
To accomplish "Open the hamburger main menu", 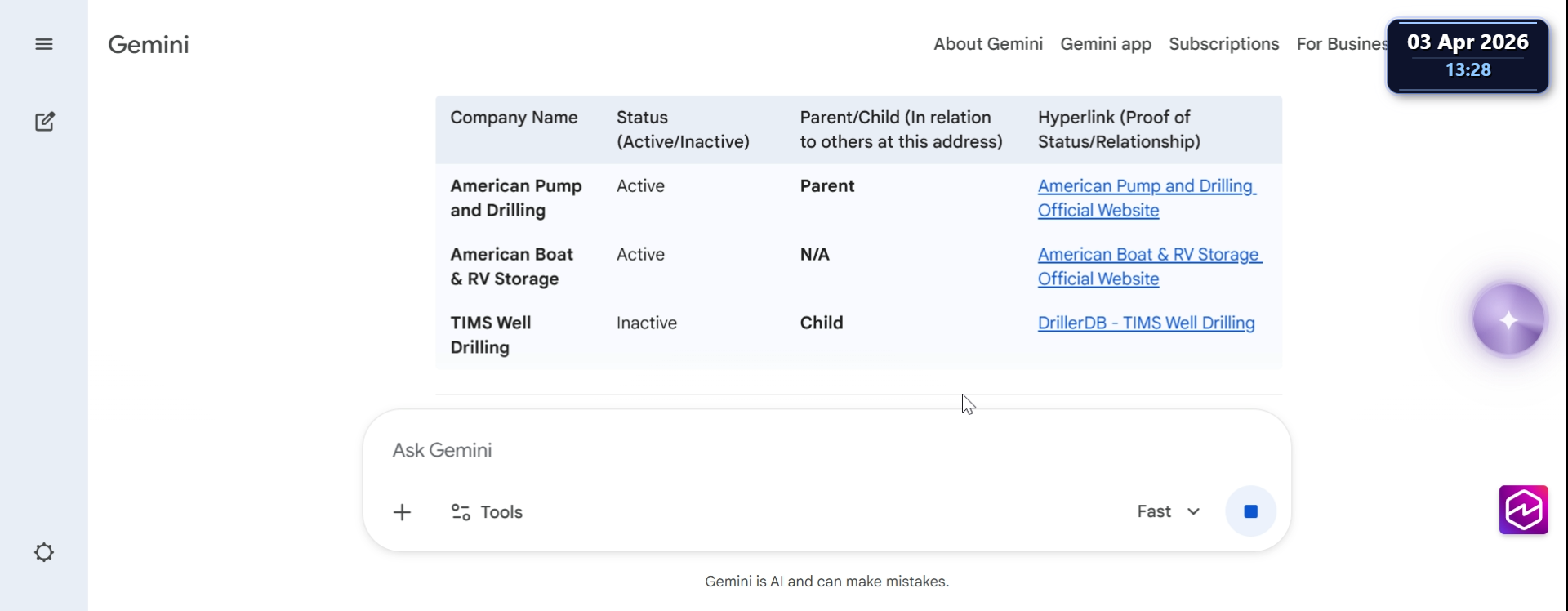I will click(x=44, y=44).
